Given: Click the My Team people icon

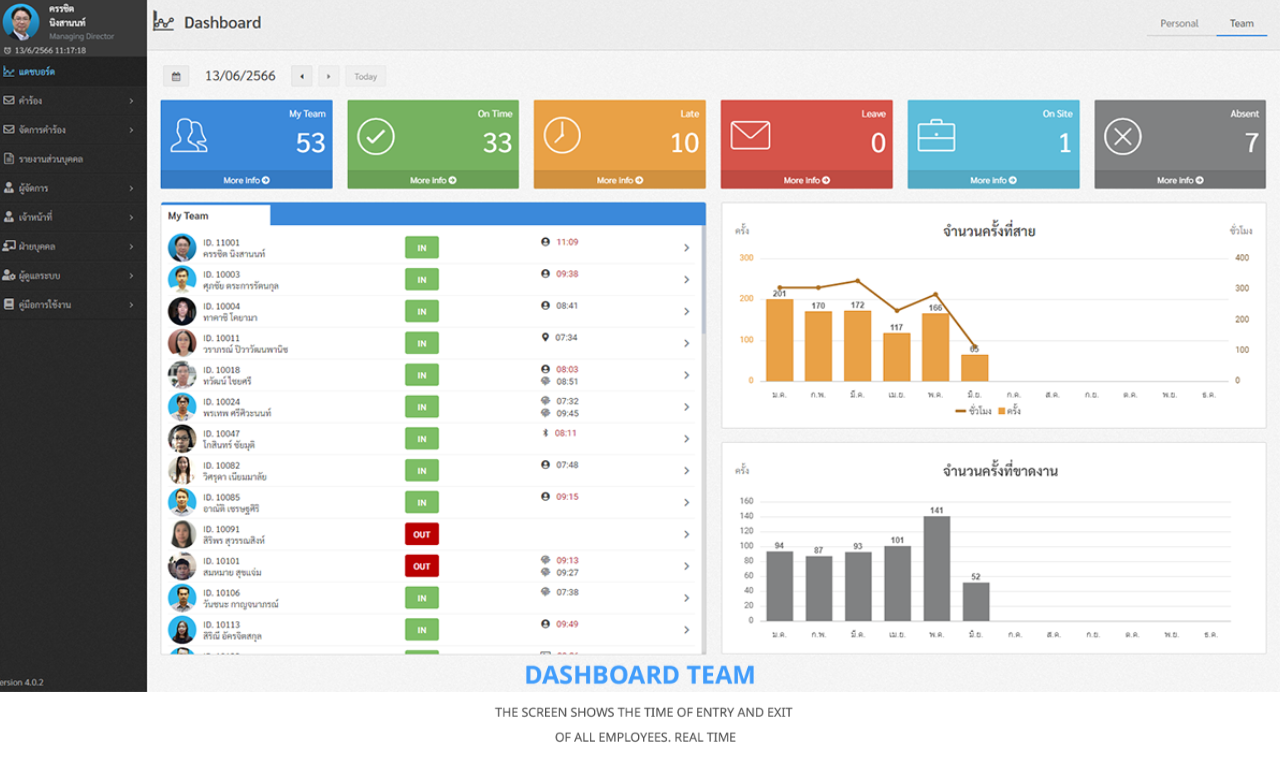Looking at the screenshot, I should [x=189, y=135].
